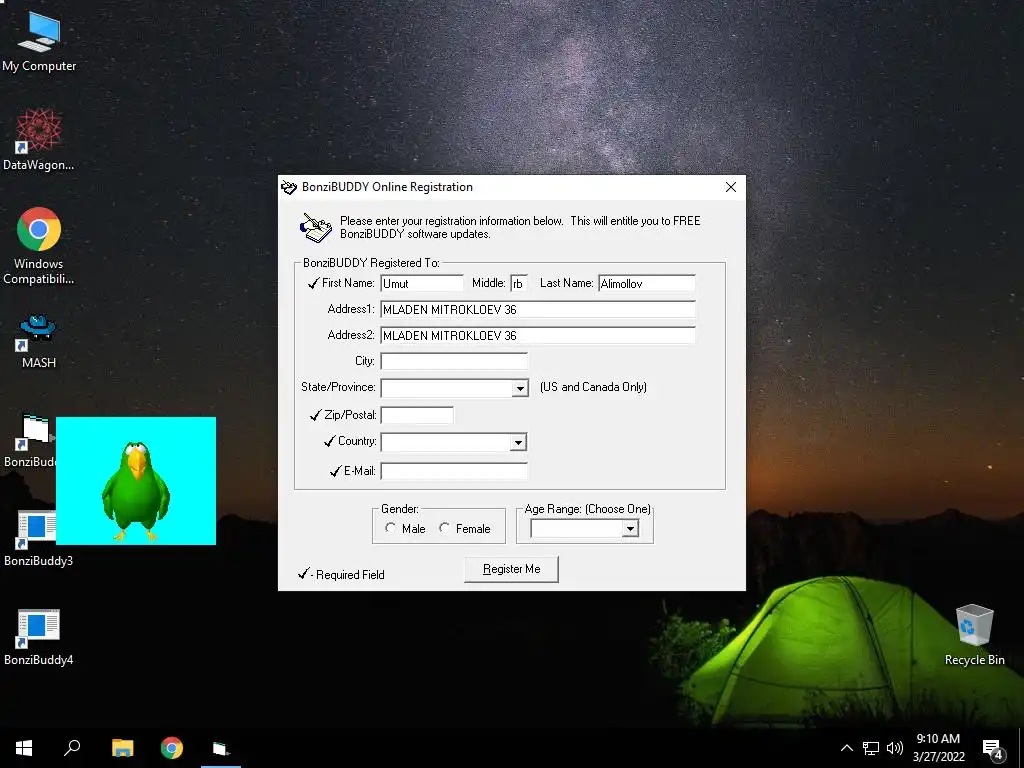The image size is (1024, 768).
Task: Launch Chrome from the taskbar
Action: (x=172, y=748)
